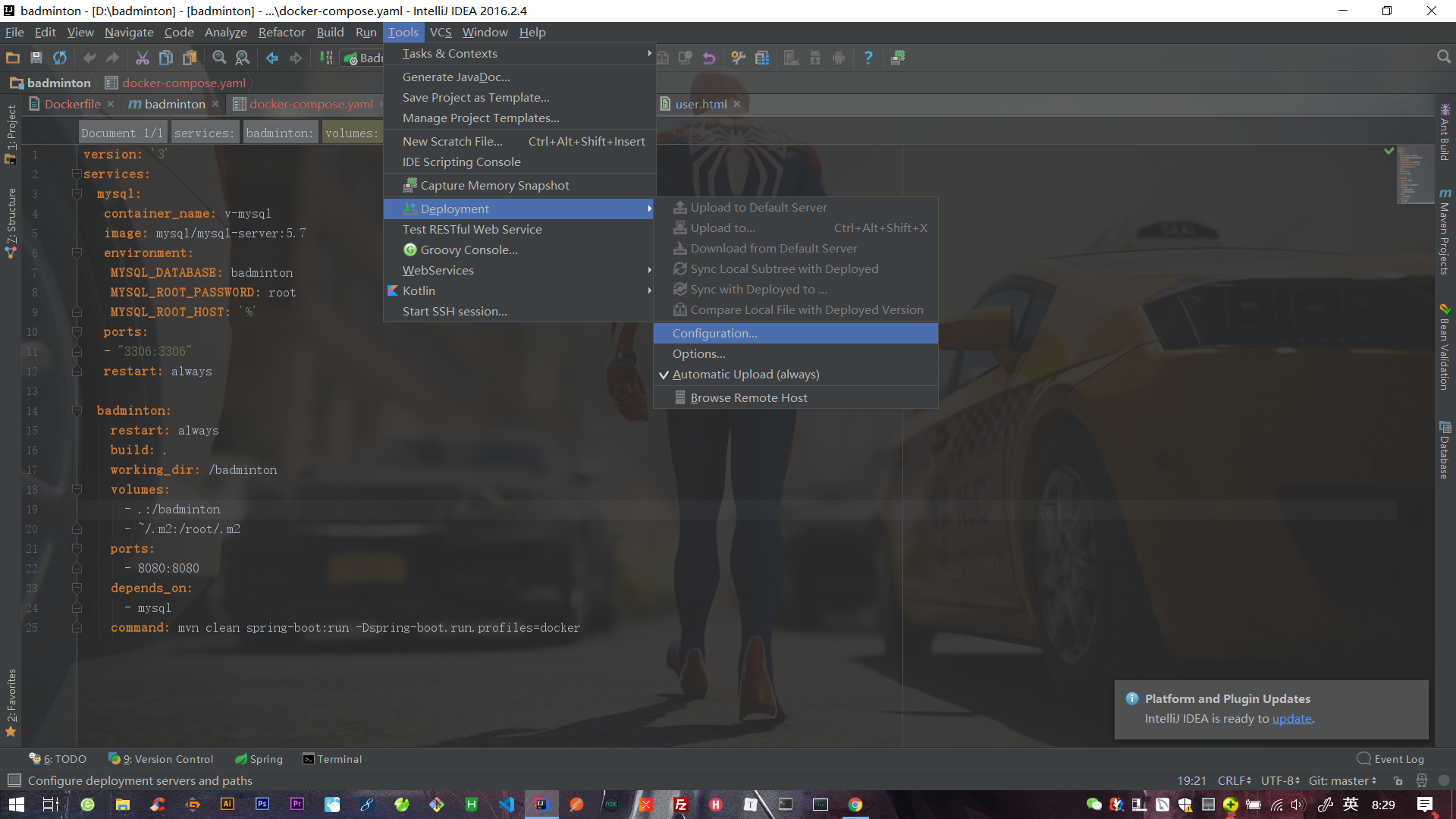Open the UTF-8 encoding dropdown
The height and width of the screenshot is (819, 1456).
1280,781
